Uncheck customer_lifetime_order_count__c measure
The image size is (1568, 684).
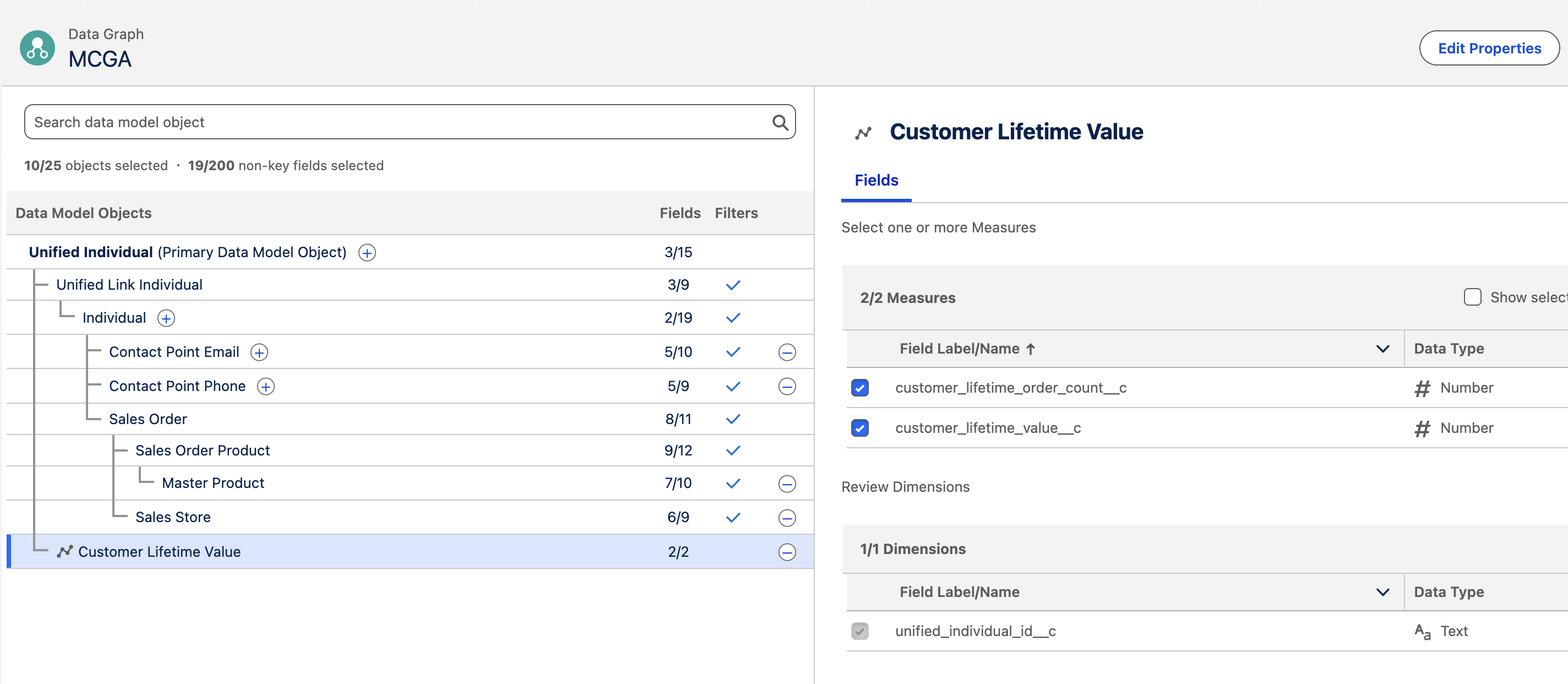(x=859, y=388)
